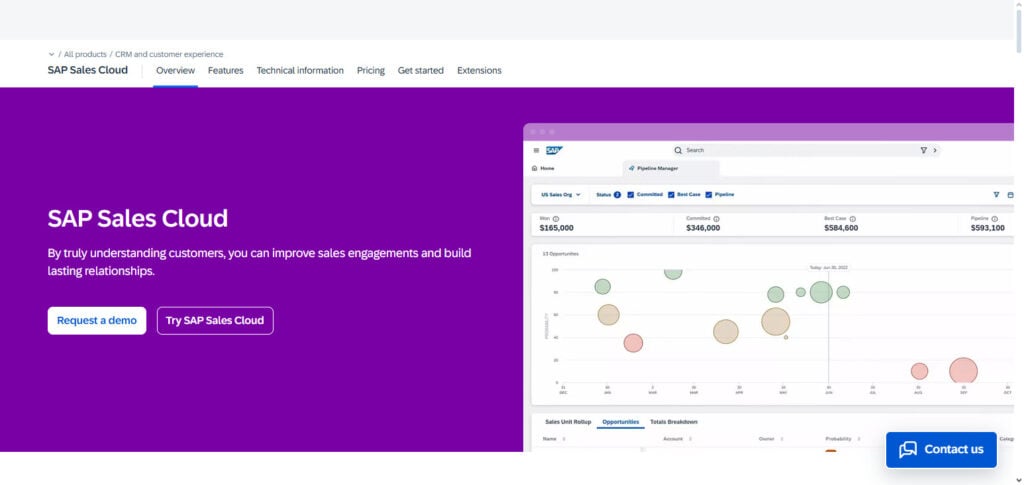Open CRM and customer experience breadcrumb
The image size is (1024, 485).
coord(169,54)
